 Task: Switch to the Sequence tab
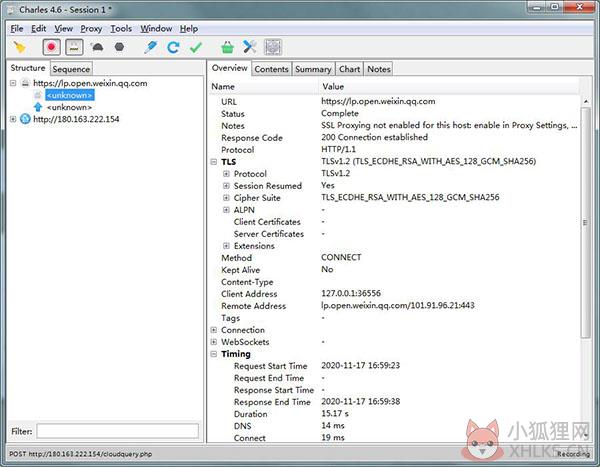pos(71,69)
